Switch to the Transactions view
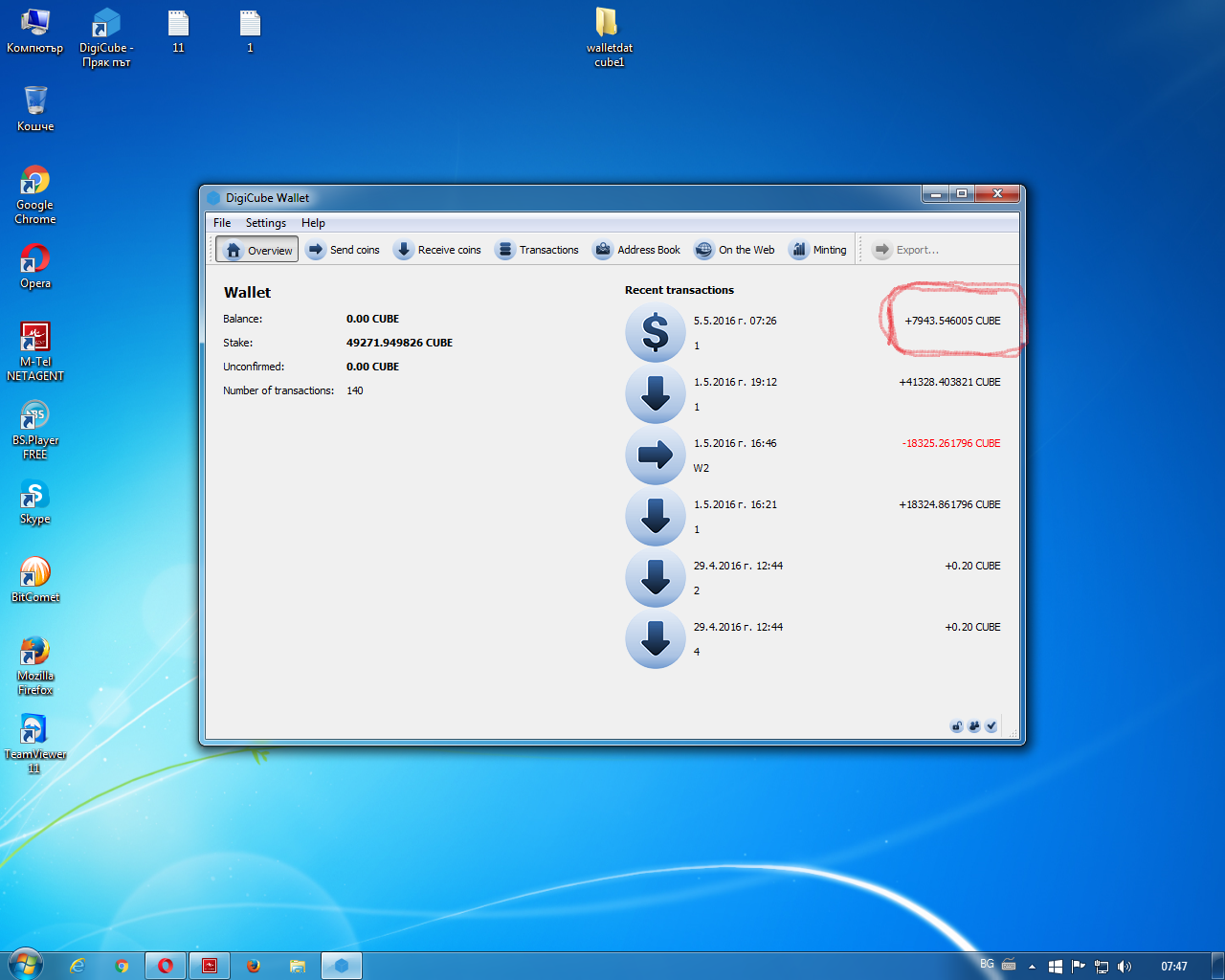Image resolution: width=1225 pixels, height=980 pixels. pyautogui.click(x=537, y=250)
